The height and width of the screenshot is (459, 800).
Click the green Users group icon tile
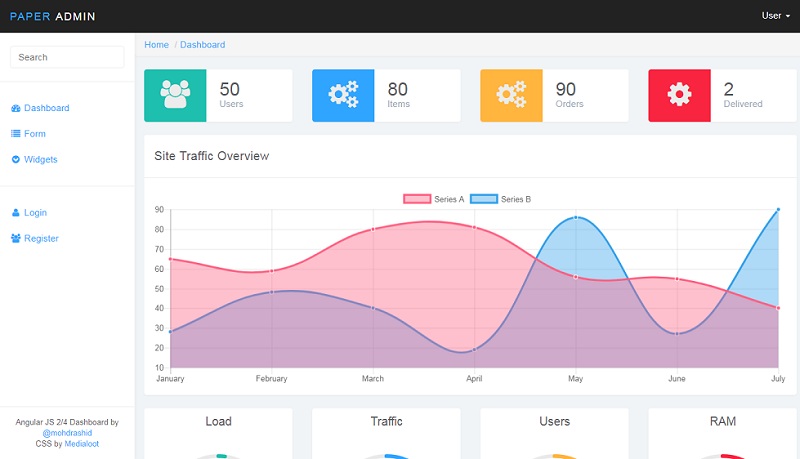(175, 95)
